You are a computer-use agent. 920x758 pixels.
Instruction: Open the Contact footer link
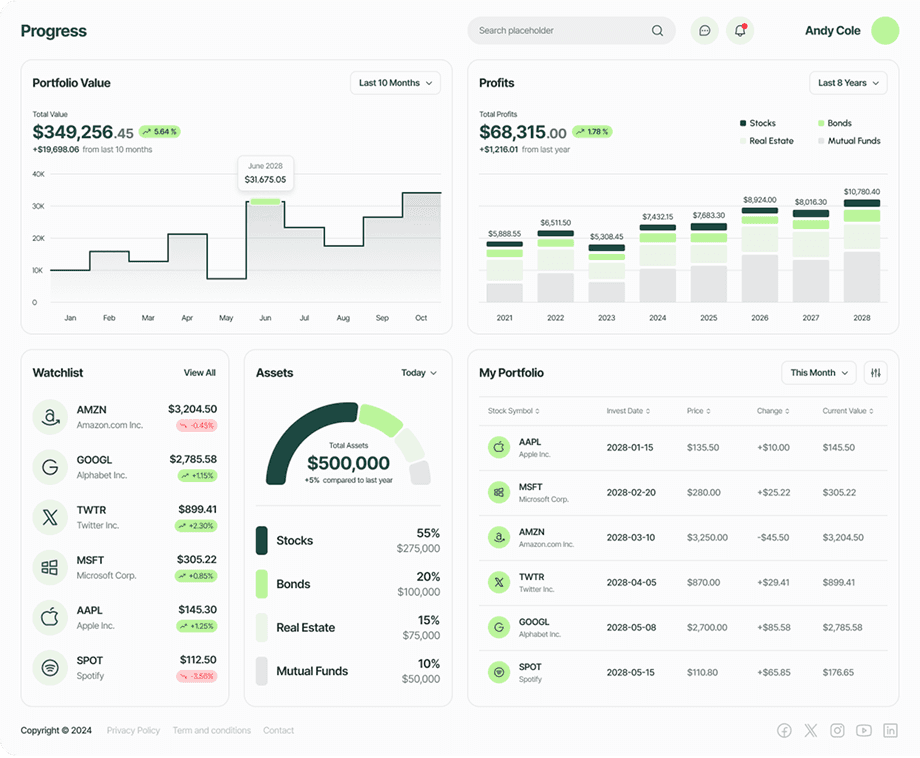click(x=278, y=730)
